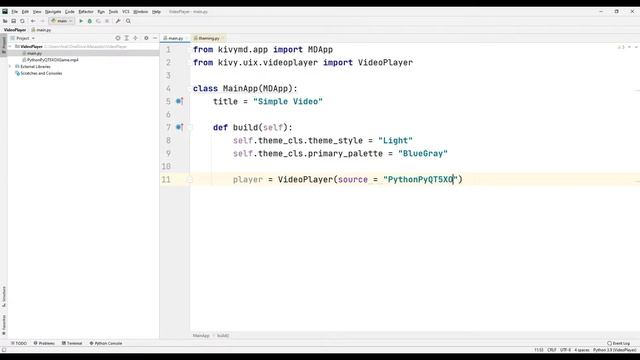Open the Python Console tool window
The width and height of the screenshot is (640, 360).
coord(106,343)
